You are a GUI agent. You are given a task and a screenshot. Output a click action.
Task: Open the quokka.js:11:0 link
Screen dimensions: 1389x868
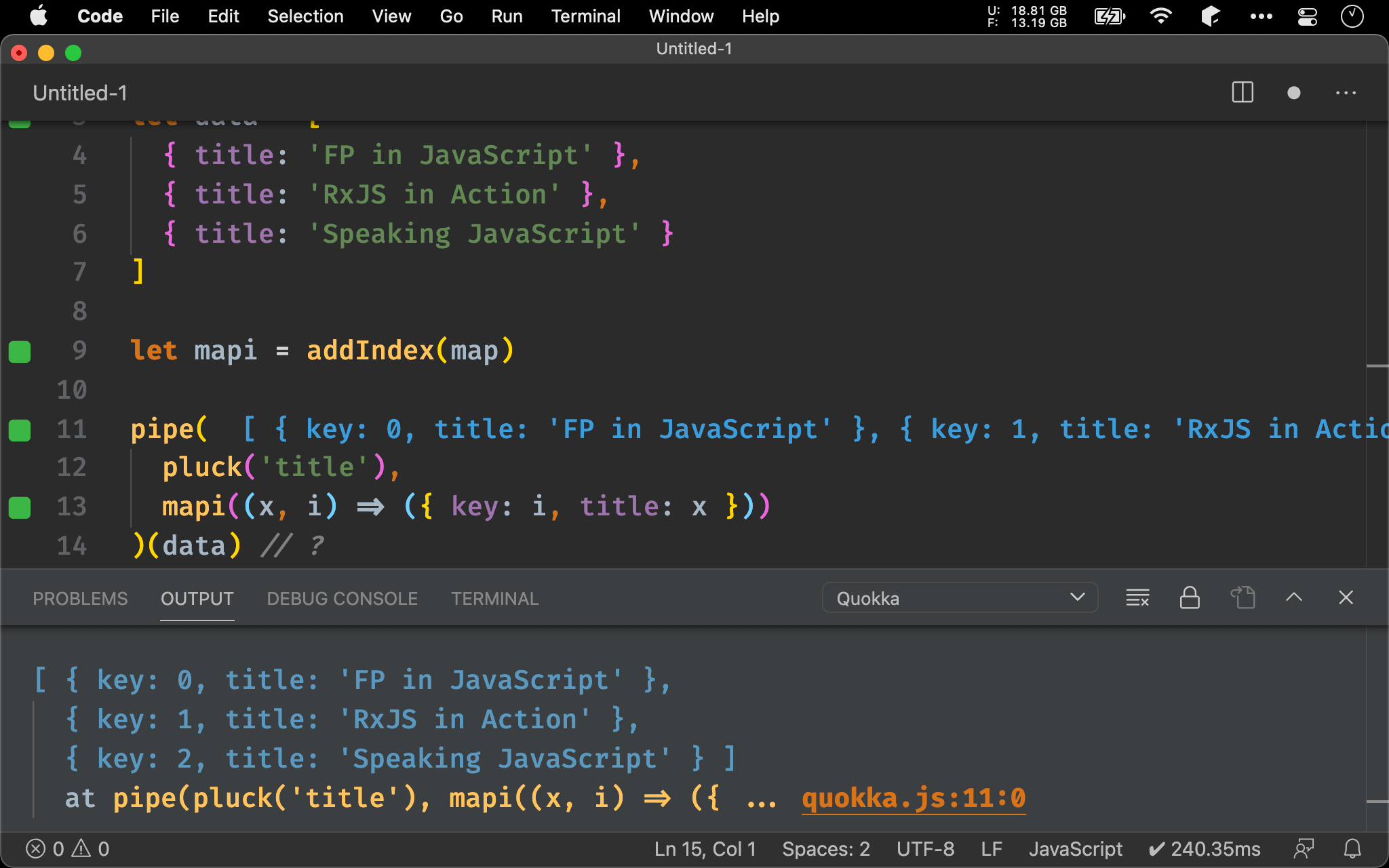(913, 798)
